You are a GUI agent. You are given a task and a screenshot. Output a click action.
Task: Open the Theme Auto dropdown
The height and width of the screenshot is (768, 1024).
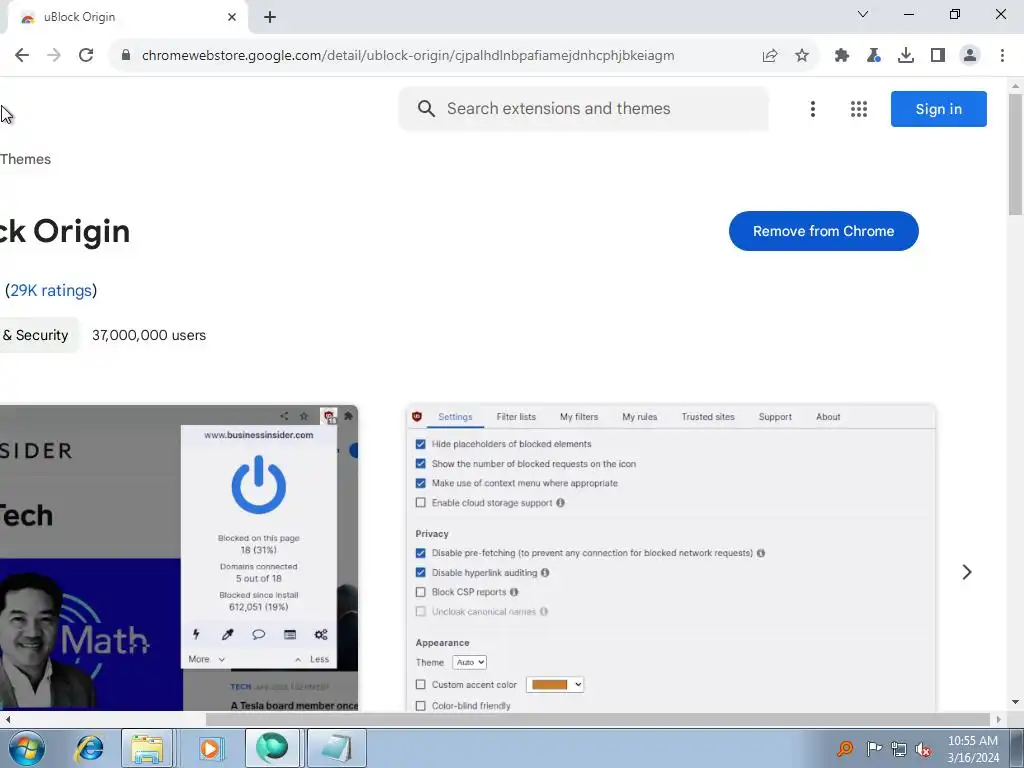(469, 662)
